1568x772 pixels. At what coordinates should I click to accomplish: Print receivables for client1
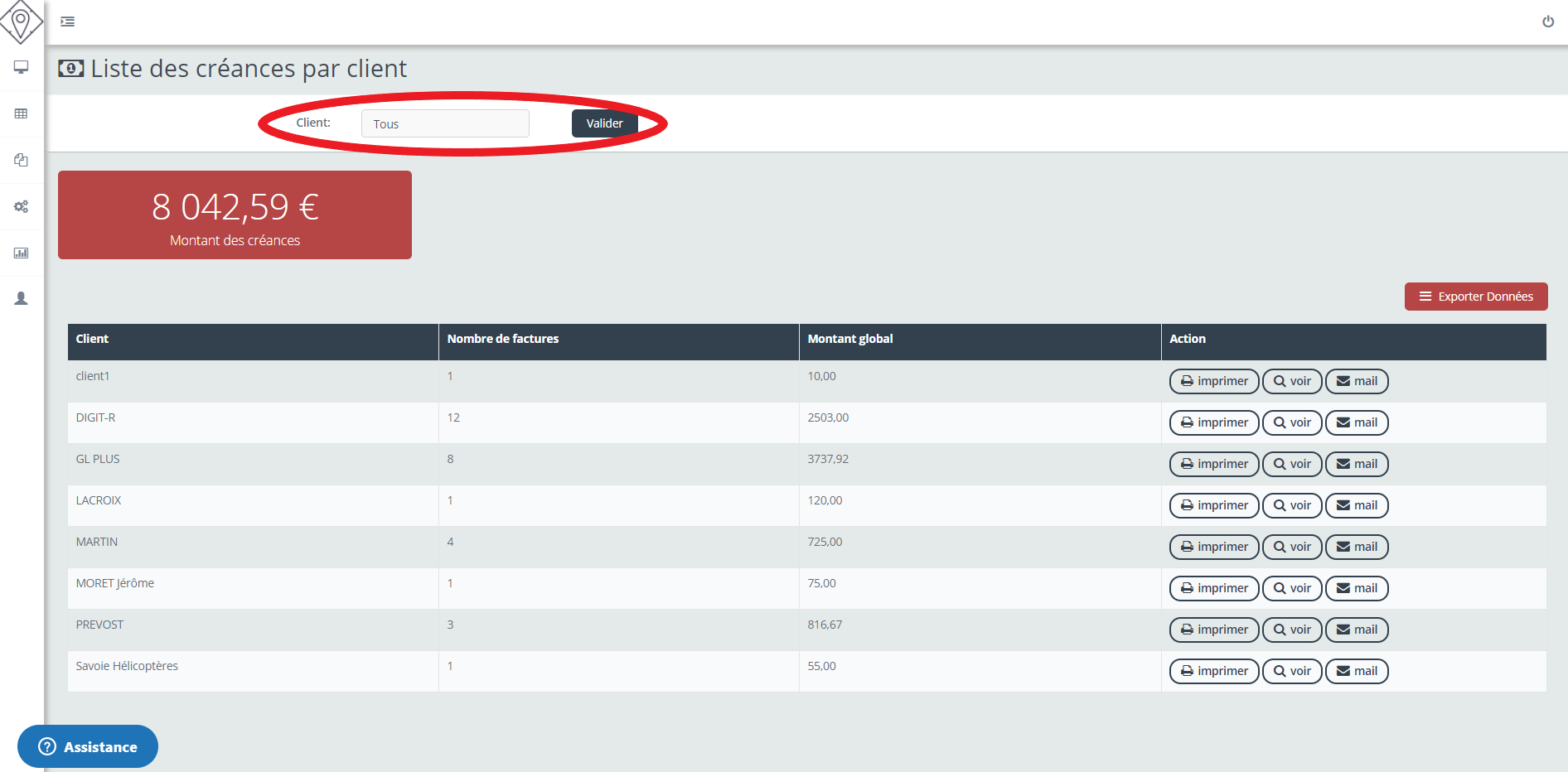[1213, 381]
